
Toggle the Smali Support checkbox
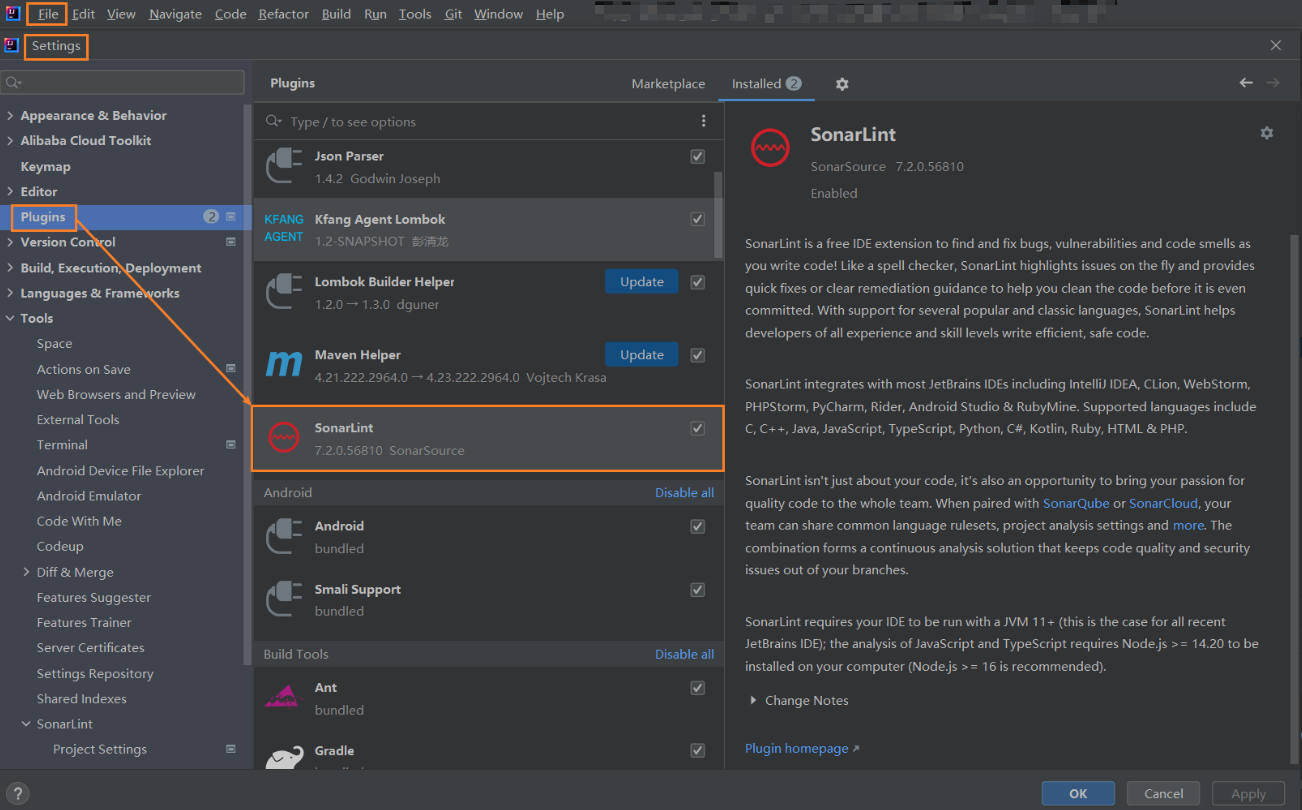(x=698, y=589)
